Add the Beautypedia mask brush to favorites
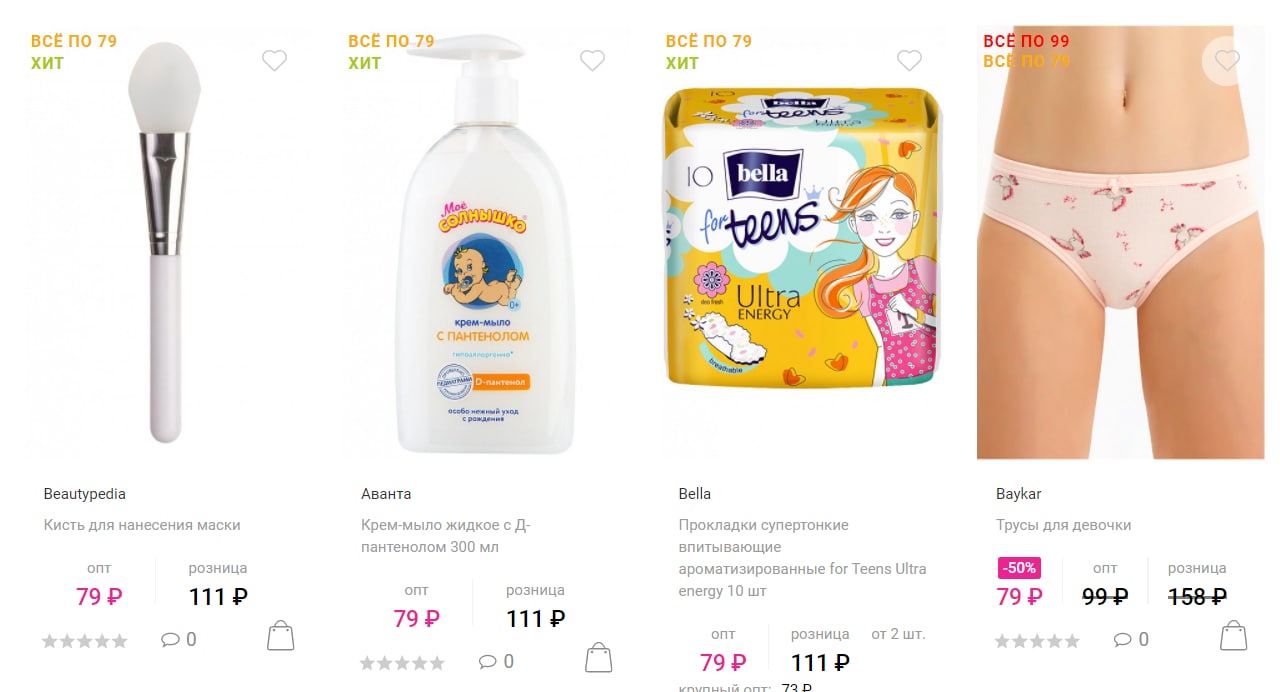1280x692 pixels. 275,61
